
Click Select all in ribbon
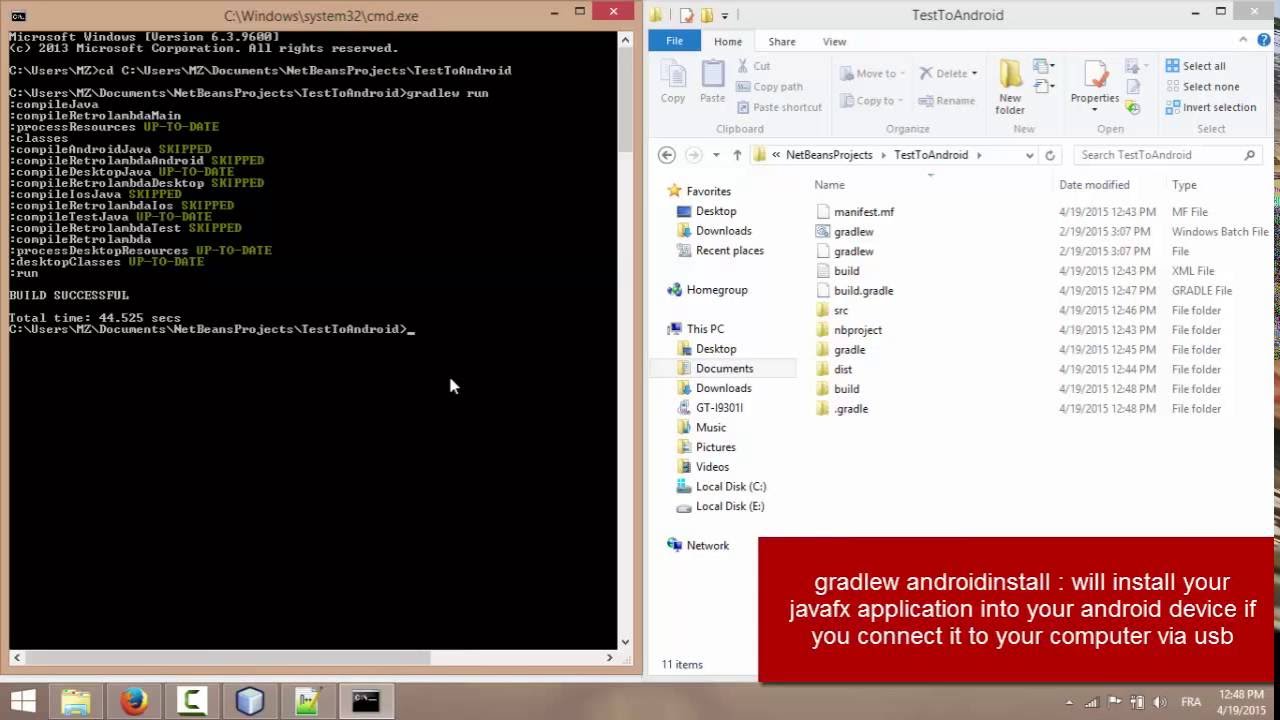point(1195,66)
